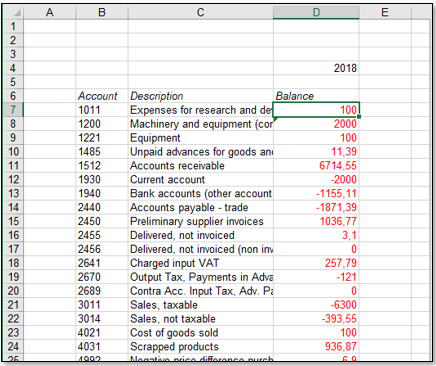Select column D header
Viewport: 436px width, 366px height.
tap(316, 13)
